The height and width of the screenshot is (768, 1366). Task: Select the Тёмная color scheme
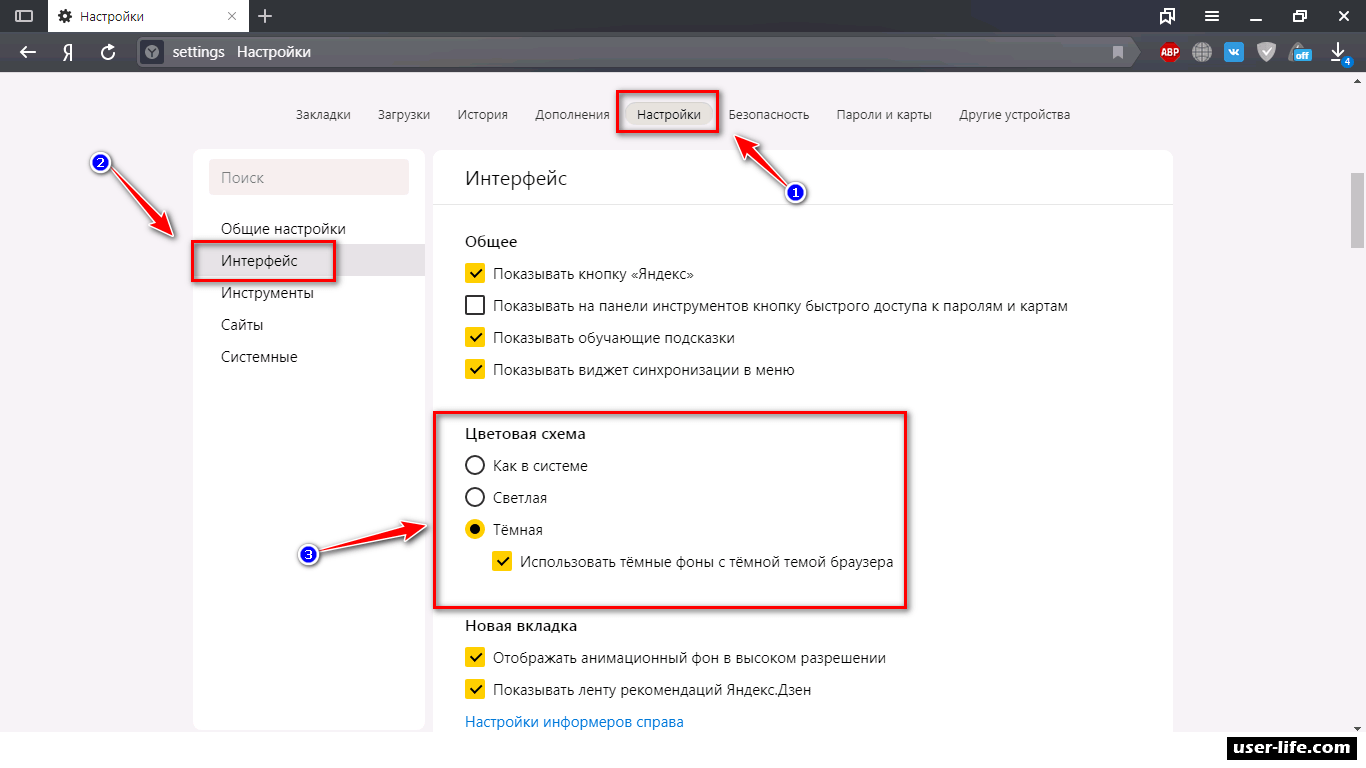pyautogui.click(x=475, y=529)
